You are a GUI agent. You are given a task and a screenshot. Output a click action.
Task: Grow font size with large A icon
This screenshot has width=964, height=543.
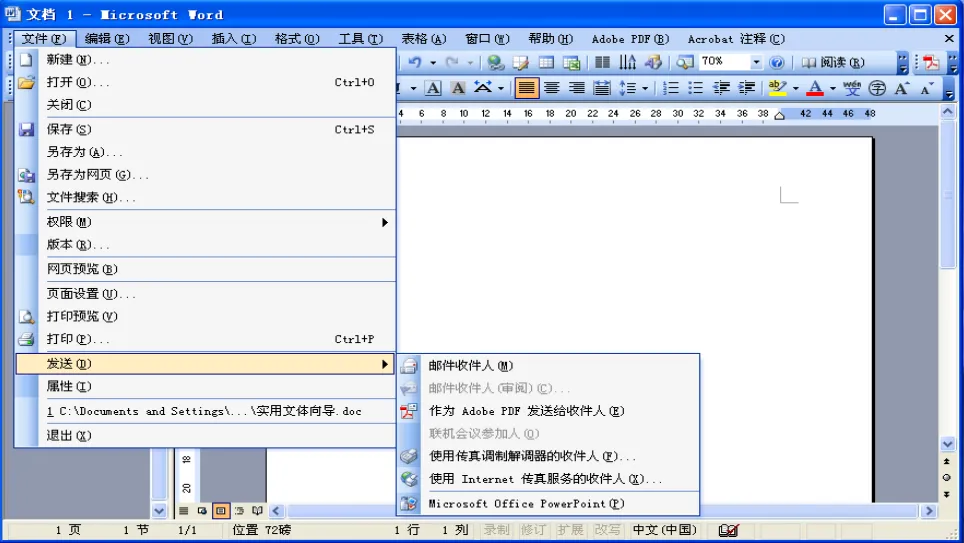[901, 88]
